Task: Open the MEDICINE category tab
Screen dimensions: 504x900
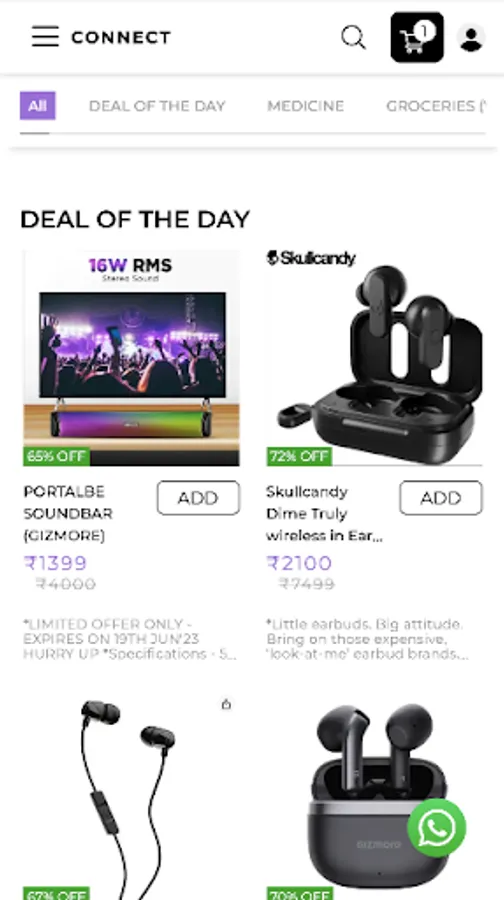Action: (x=305, y=106)
